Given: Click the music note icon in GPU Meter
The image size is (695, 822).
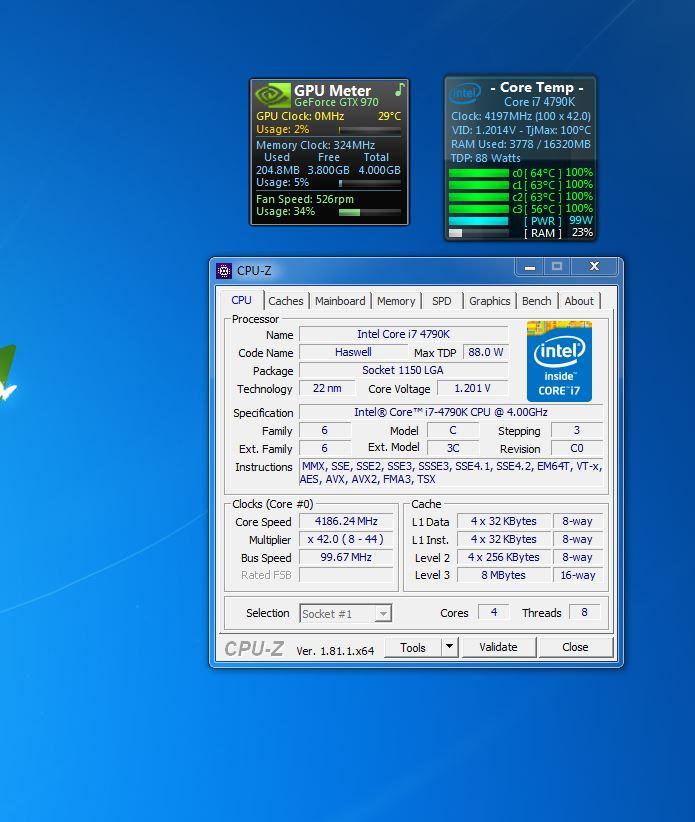Looking at the screenshot, I should (399, 89).
